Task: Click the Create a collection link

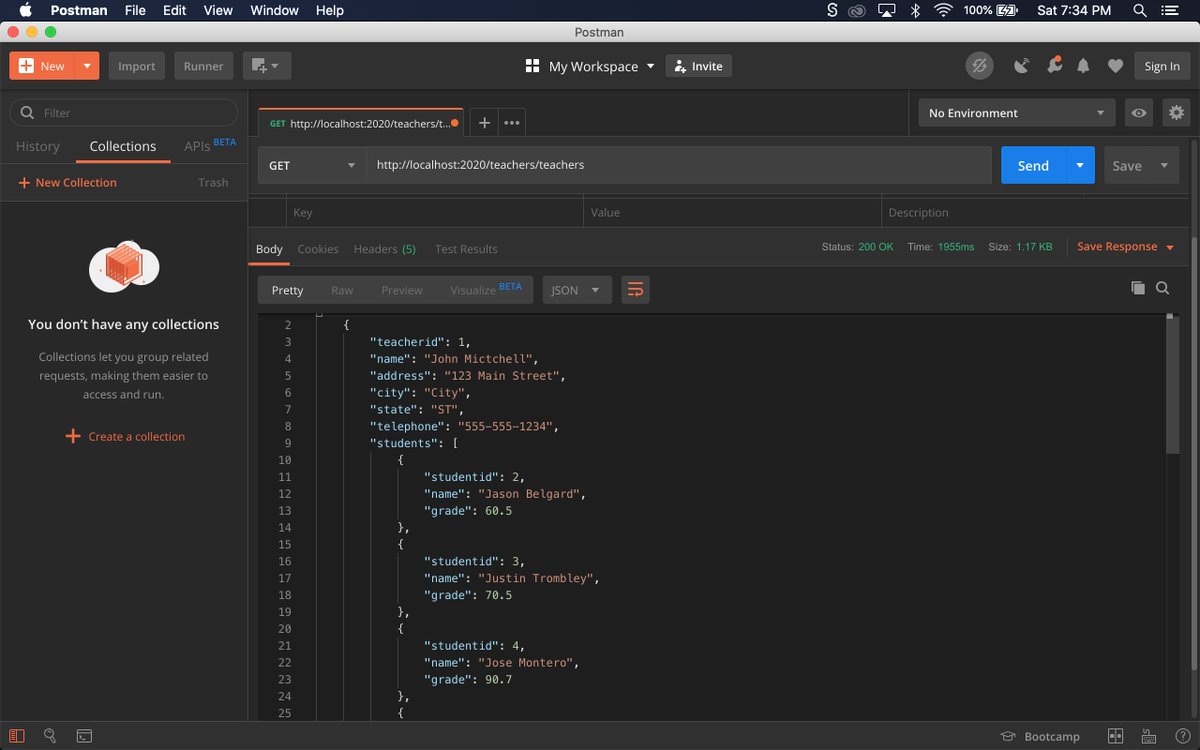Action: tap(125, 436)
